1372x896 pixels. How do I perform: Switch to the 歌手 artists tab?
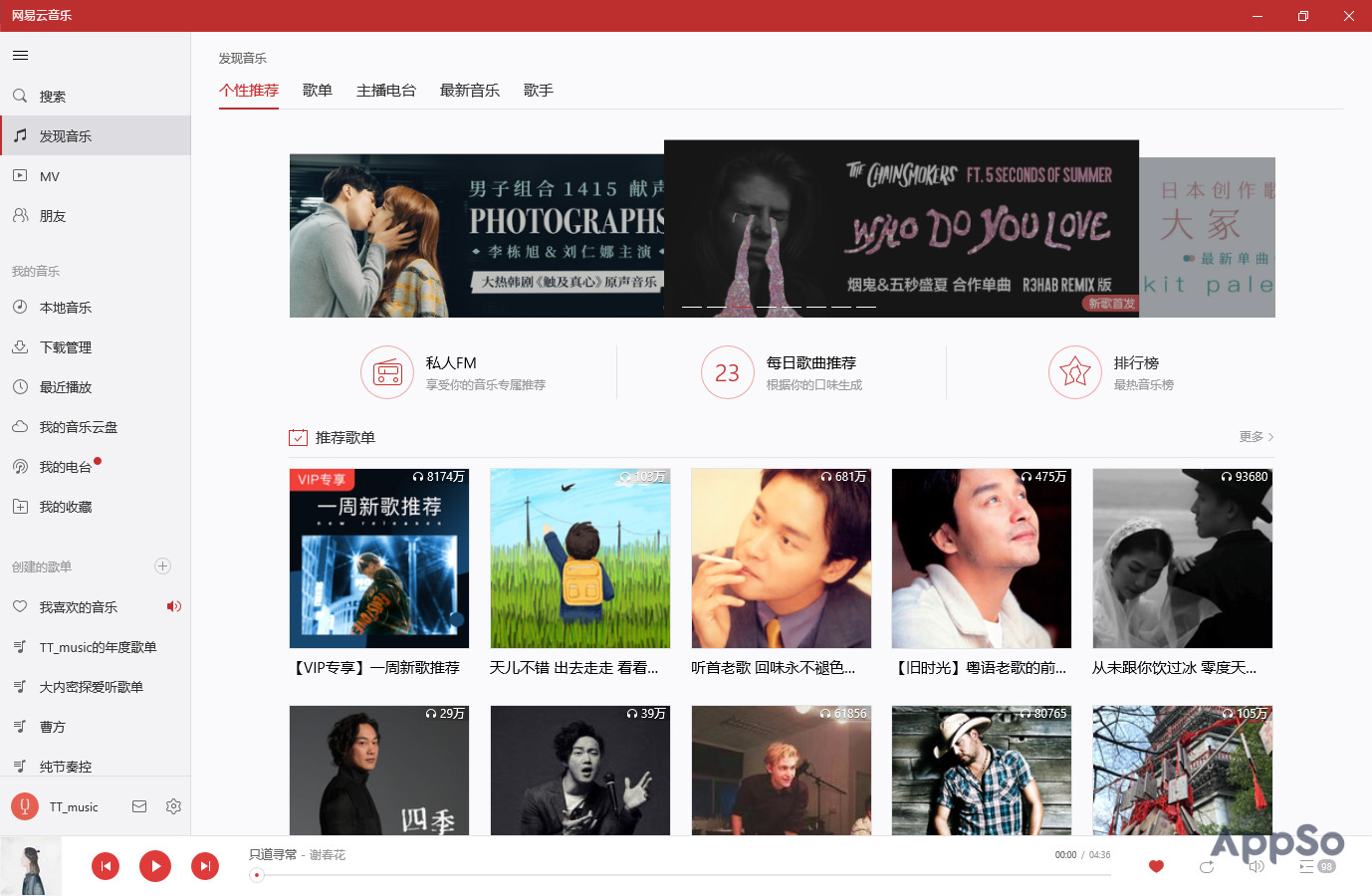[538, 90]
